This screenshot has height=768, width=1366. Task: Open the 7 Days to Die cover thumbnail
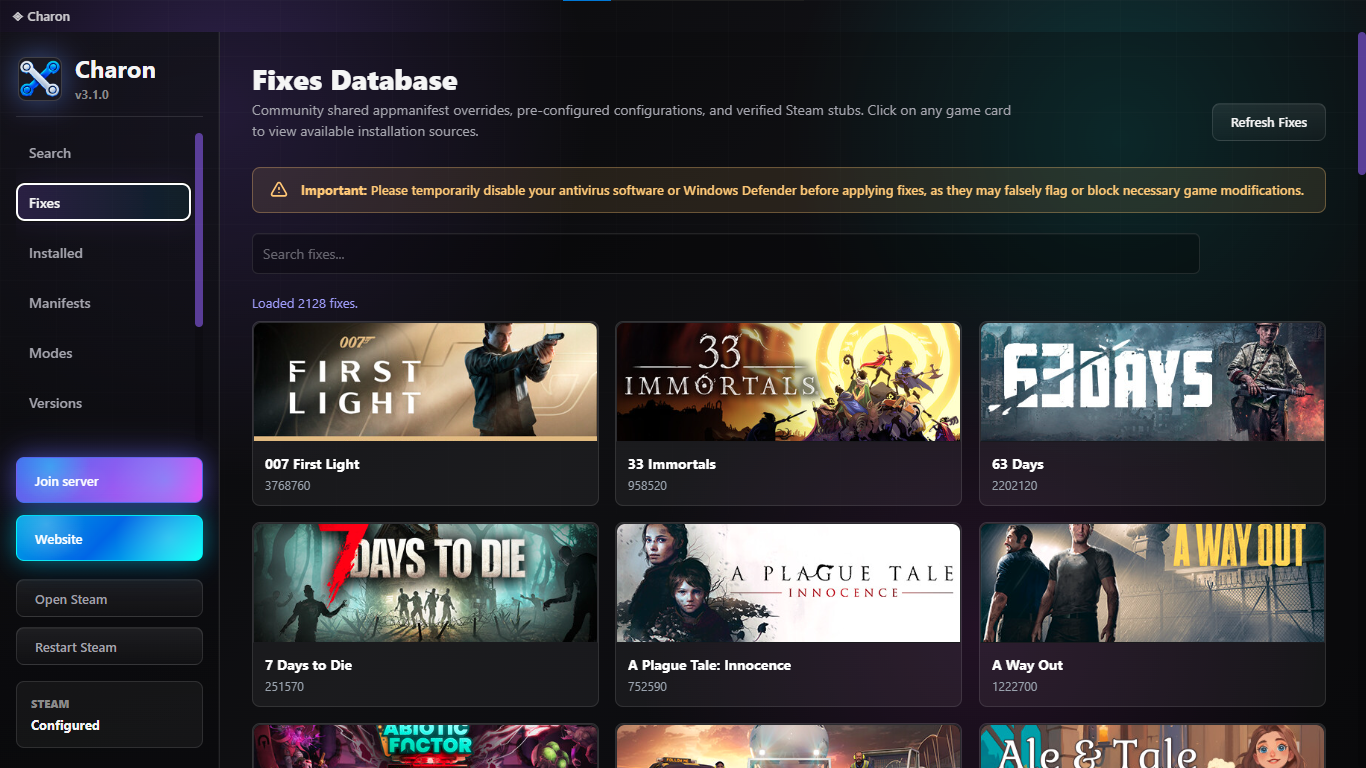pyautogui.click(x=425, y=582)
